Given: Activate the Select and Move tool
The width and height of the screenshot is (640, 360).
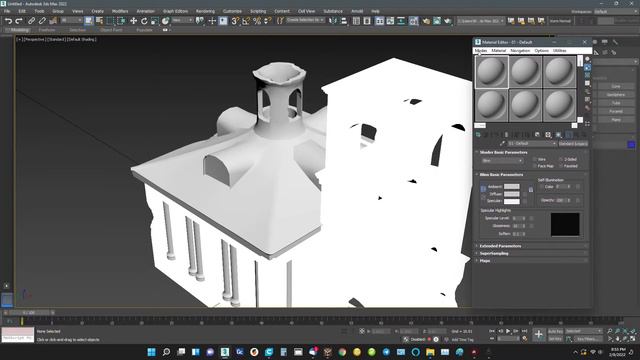Looking at the screenshot, I should [133, 21].
